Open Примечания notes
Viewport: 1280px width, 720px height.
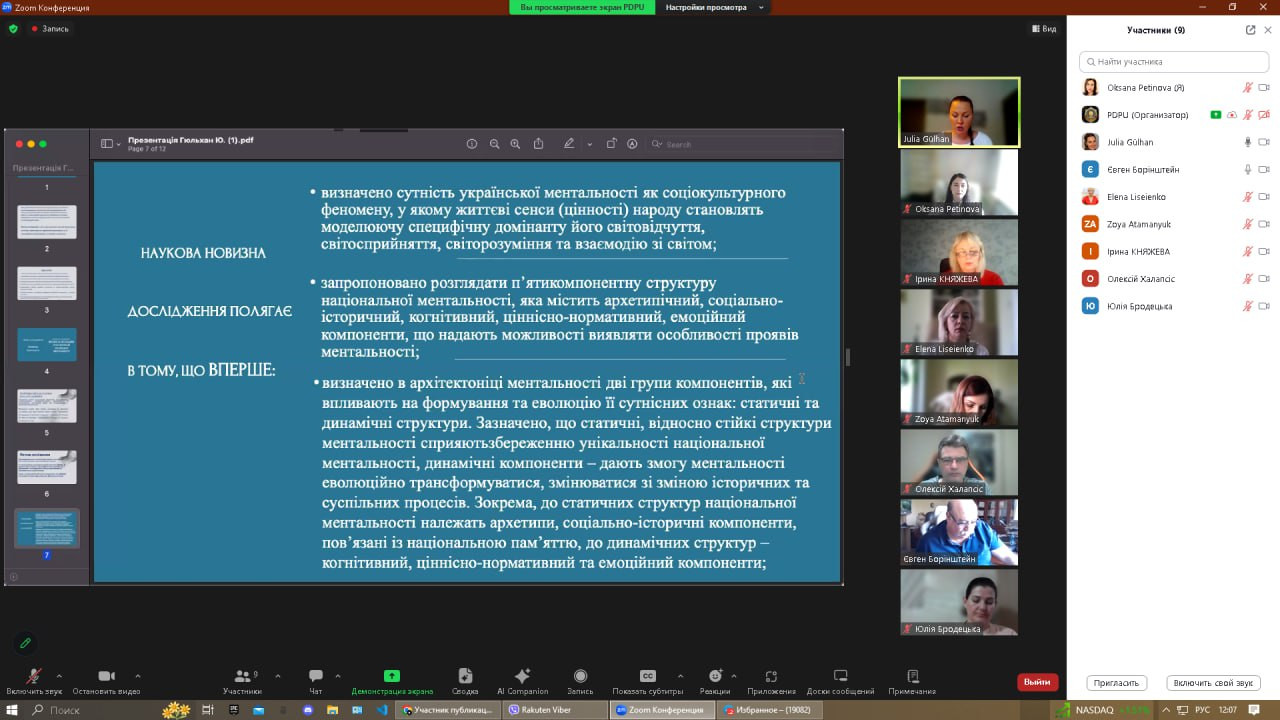click(912, 681)
